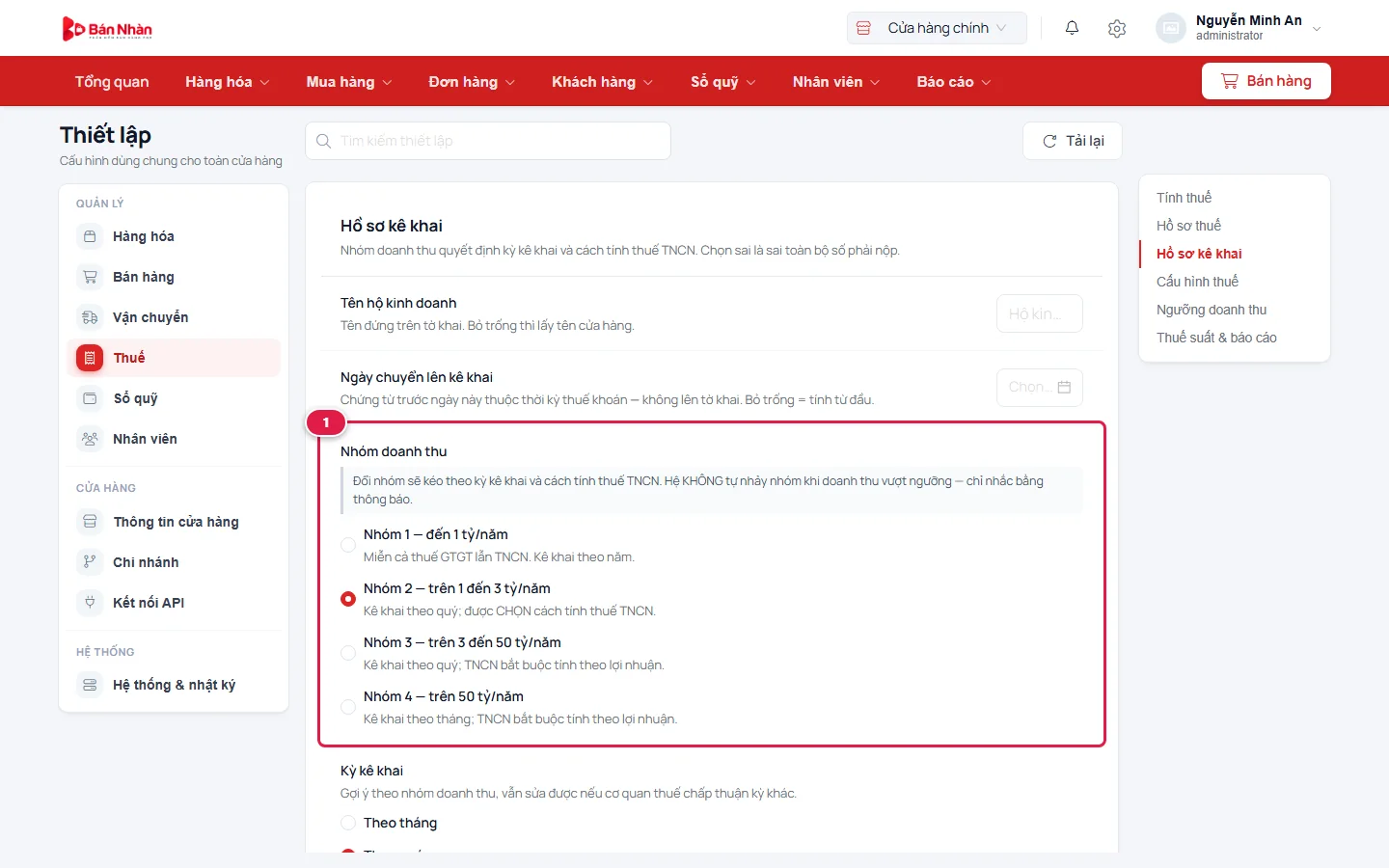This screenshot has width=1389, height=868.
Task: Expand the Hàng hóa navigation menu
Action: pos(228,82)
